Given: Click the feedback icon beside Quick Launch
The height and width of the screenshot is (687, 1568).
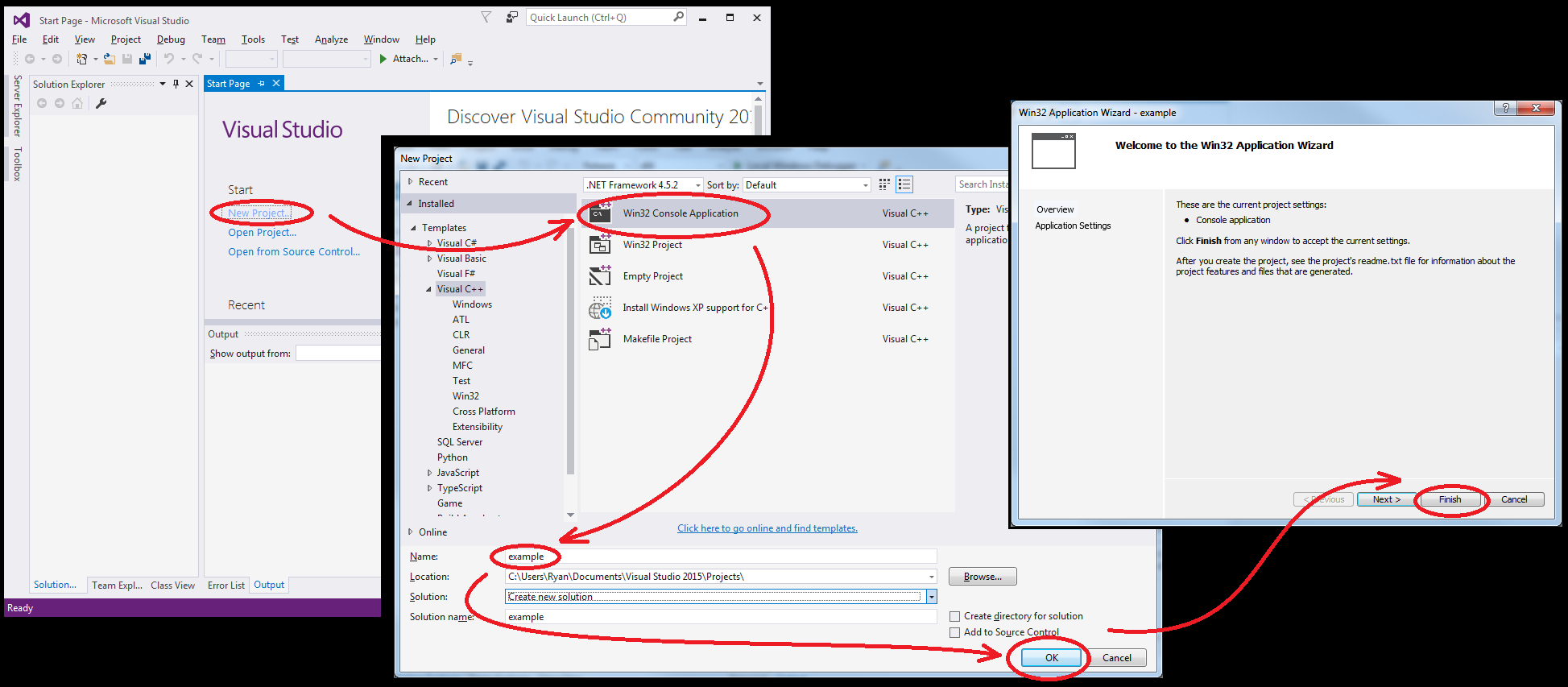Looking at the screenshot, I should [x=511, y=17].
